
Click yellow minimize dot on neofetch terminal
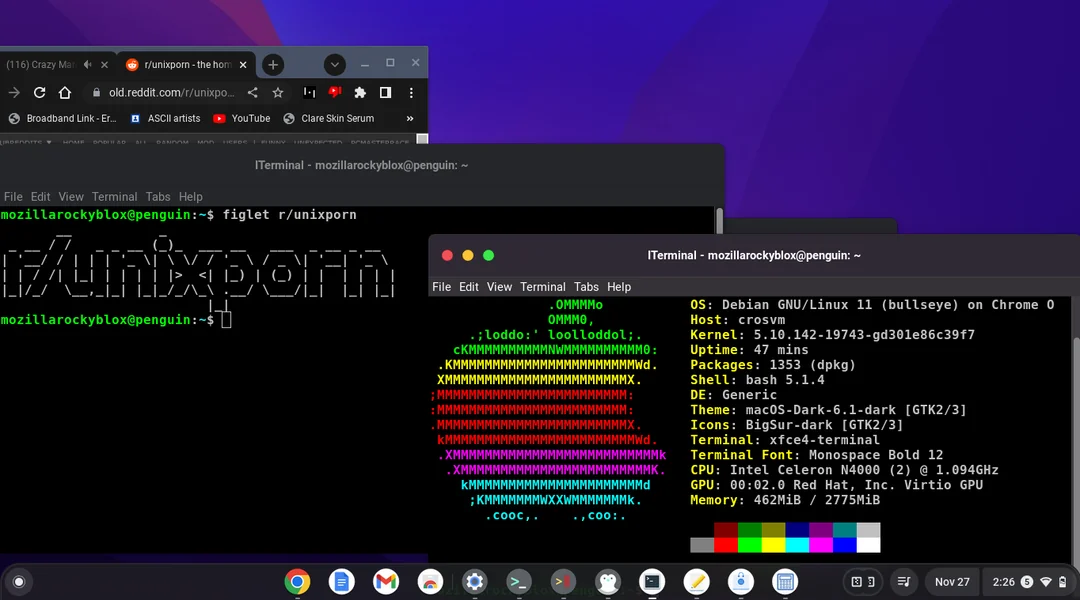point(468,256)
